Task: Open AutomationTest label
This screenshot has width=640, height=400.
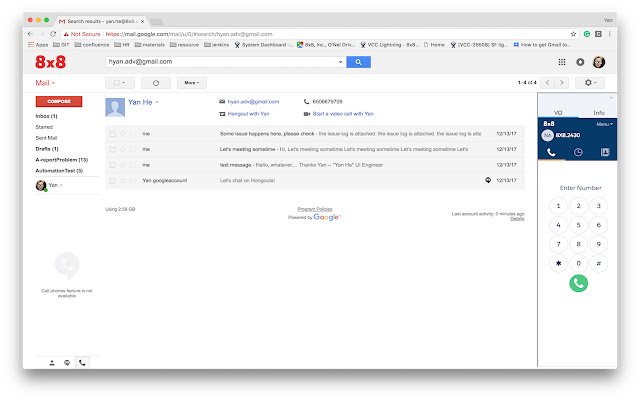Action: [59, 171]
